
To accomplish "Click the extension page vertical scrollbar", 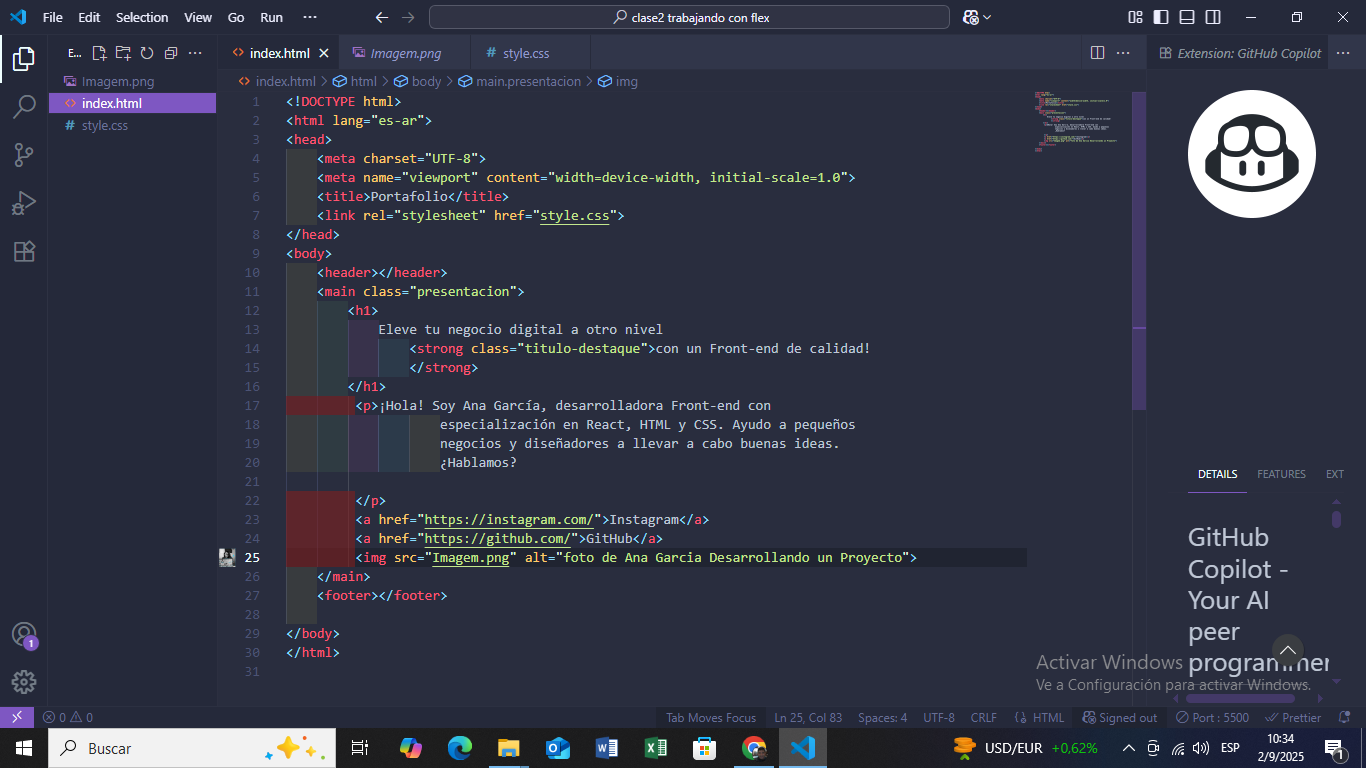I will 1336,519.
